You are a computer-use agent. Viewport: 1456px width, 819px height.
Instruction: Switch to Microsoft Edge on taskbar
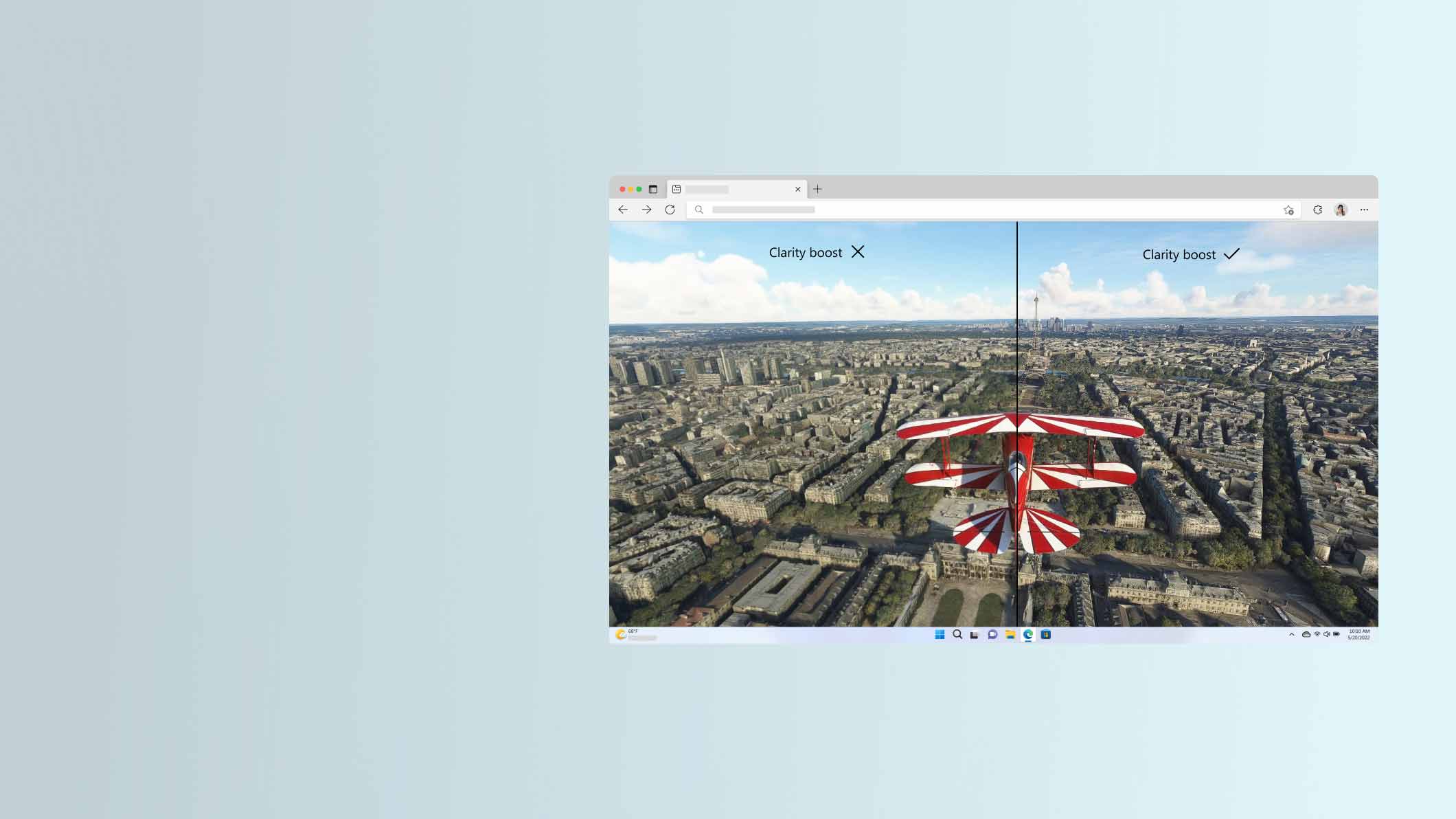point(1028,634)
